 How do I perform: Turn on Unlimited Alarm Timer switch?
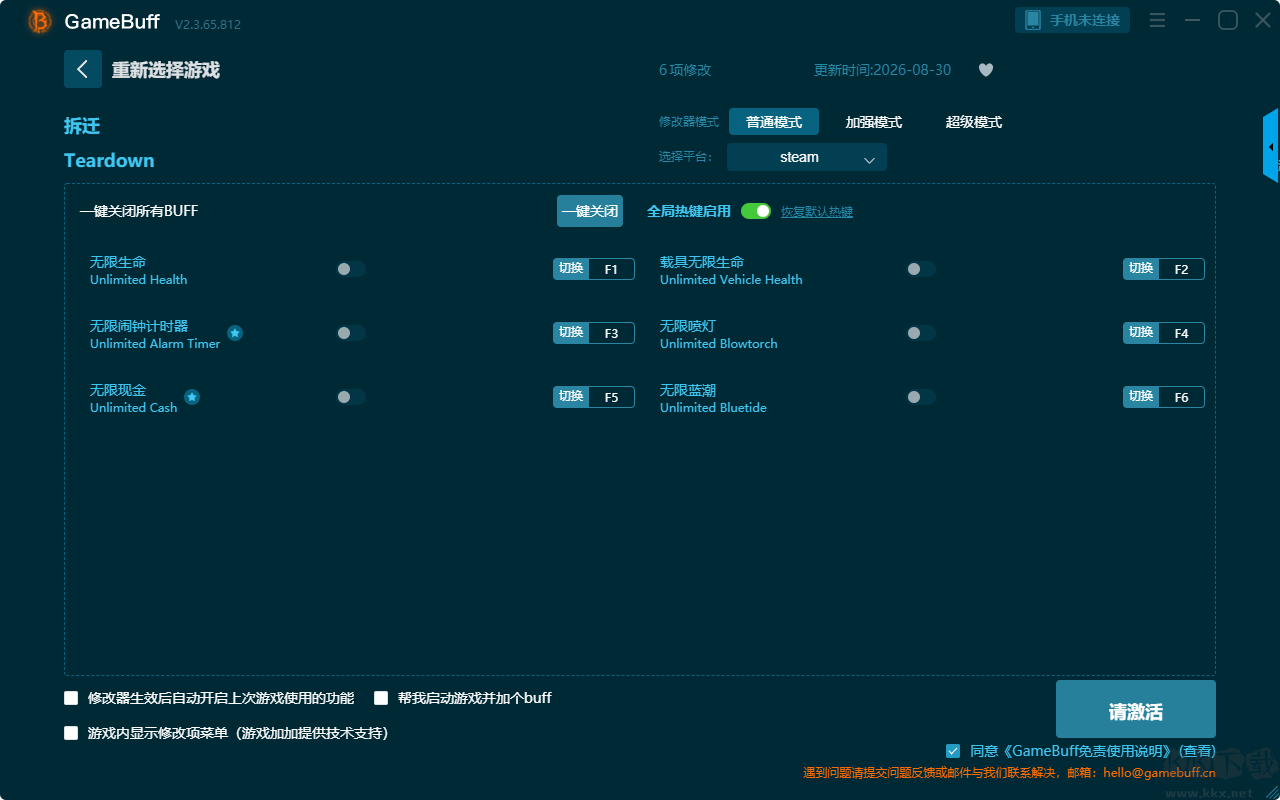point(351,333)
